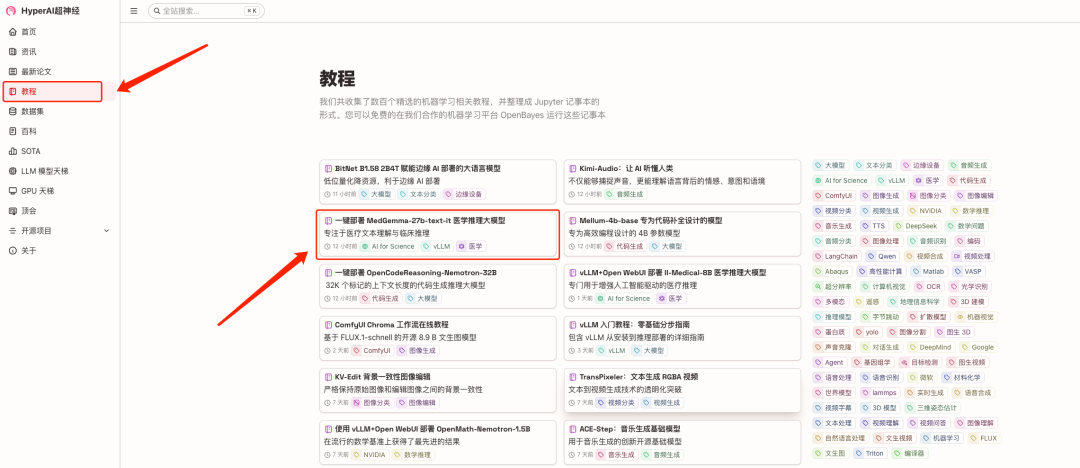This screenshot has height=468, width=1080.
Task: Click the notebook icon beside TransPixeler
Action: coord(572,377)
